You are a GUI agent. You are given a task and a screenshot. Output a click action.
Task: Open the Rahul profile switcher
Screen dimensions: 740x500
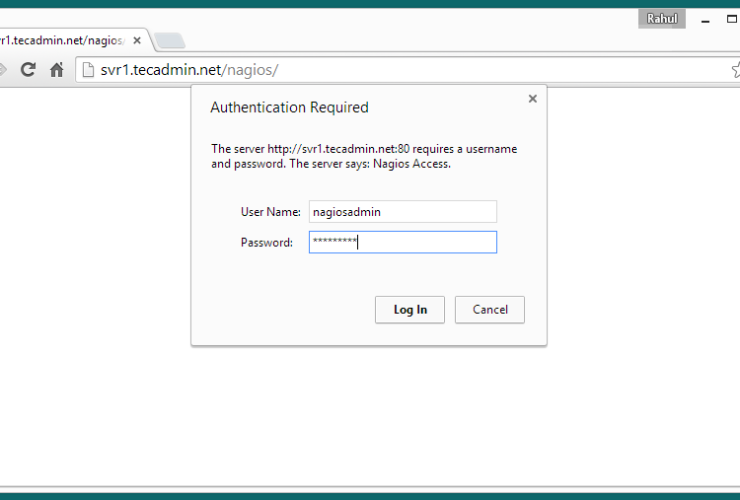pyautogui.click(x=661, y=19)
